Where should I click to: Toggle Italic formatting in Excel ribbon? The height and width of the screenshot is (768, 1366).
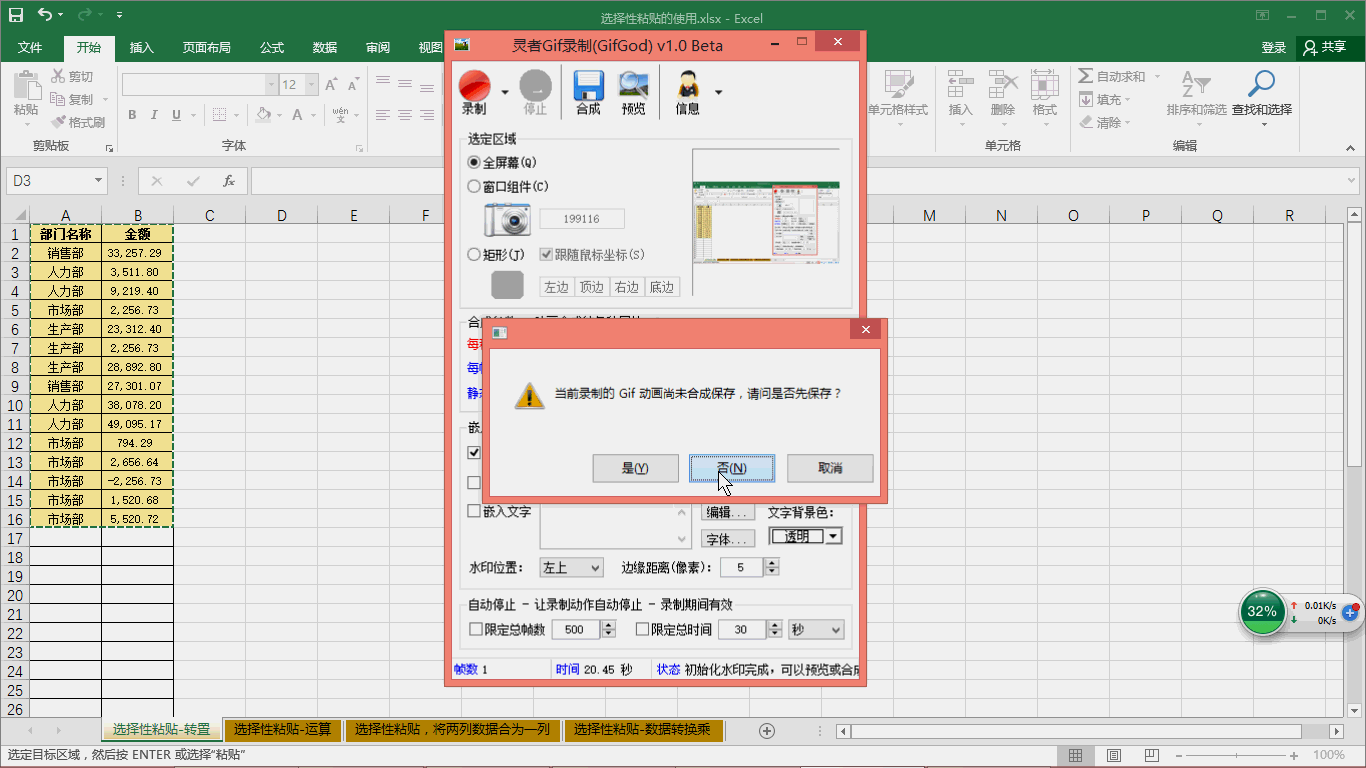point(154,115)
